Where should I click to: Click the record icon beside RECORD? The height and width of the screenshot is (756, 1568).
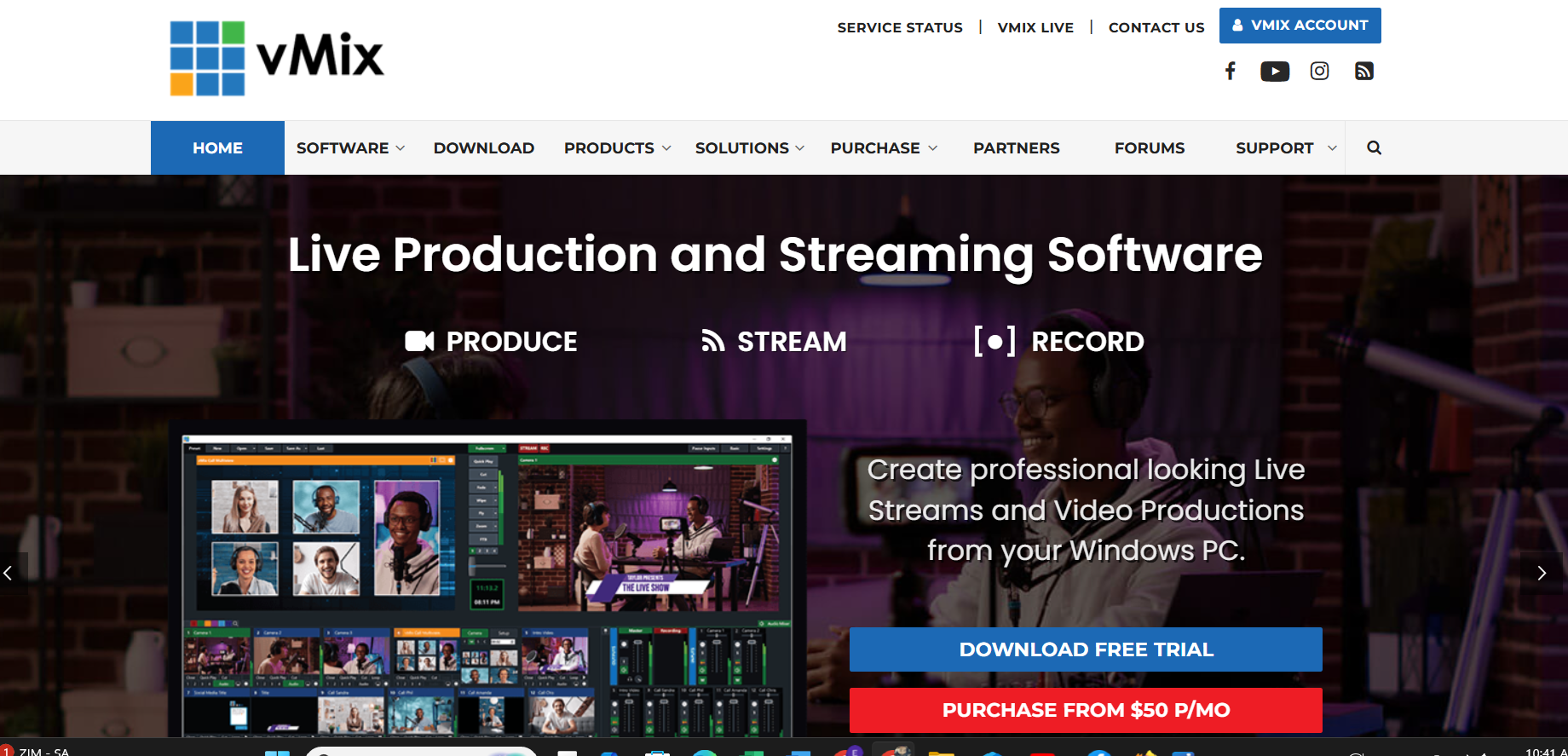pyautogui.click(x=994, y=341)
